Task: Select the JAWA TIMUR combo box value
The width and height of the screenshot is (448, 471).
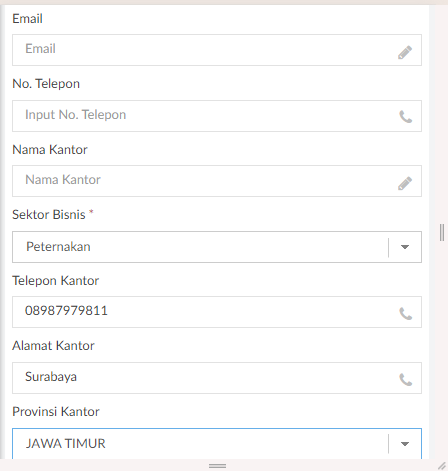Action: click(200, 444)
